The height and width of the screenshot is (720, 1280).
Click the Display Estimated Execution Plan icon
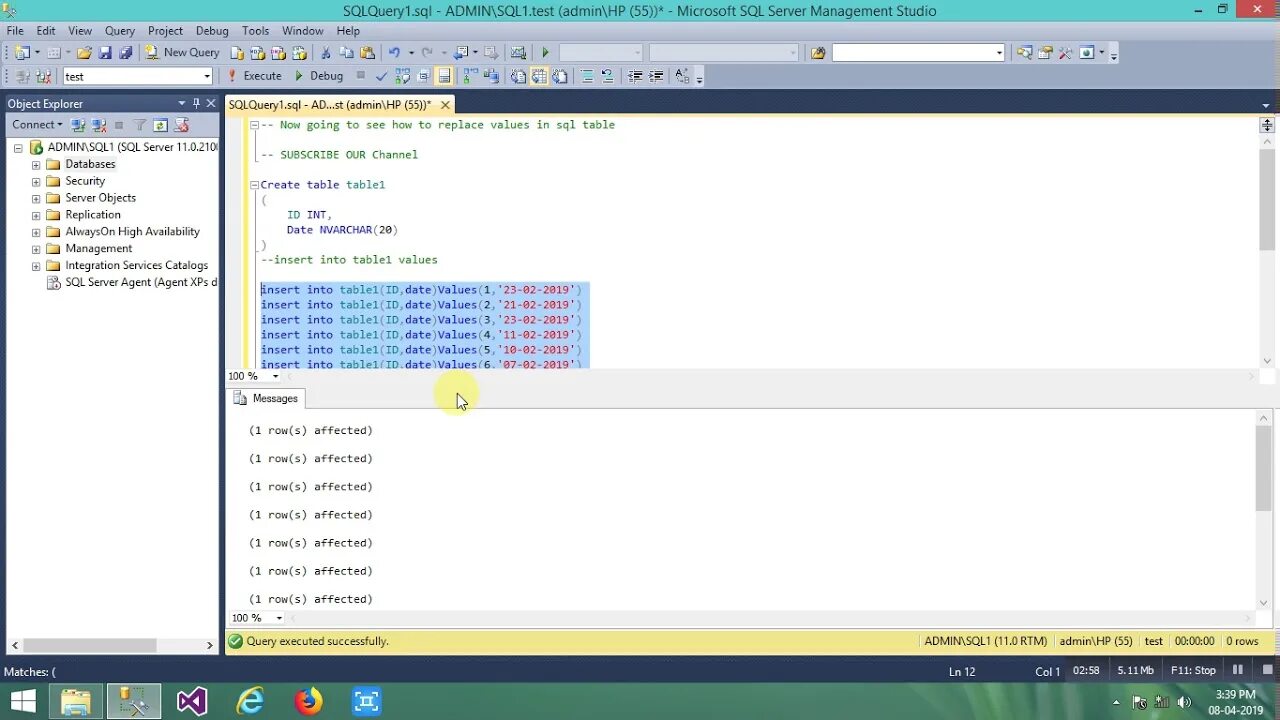coord(402,75)
